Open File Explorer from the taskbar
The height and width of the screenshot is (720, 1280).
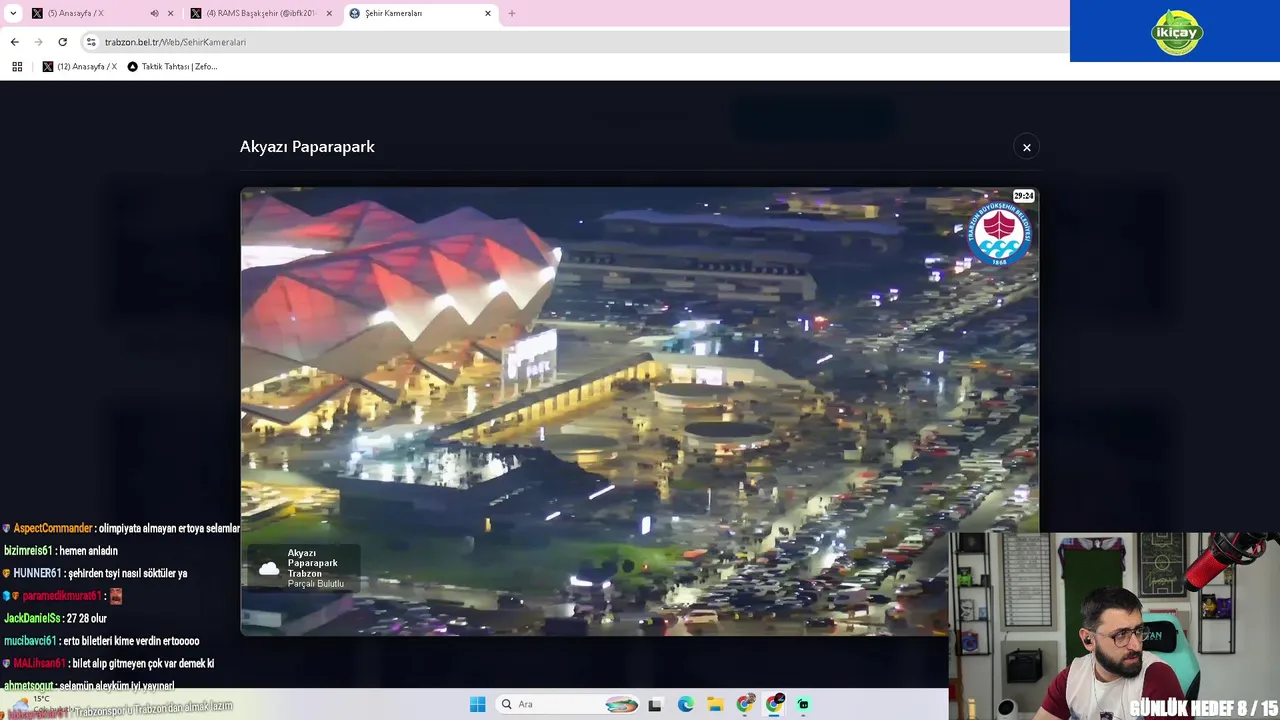(715, 704)
